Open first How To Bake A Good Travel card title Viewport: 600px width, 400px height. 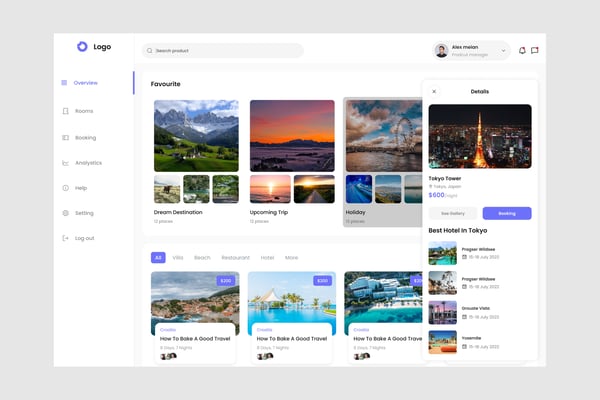coord(195,339)
